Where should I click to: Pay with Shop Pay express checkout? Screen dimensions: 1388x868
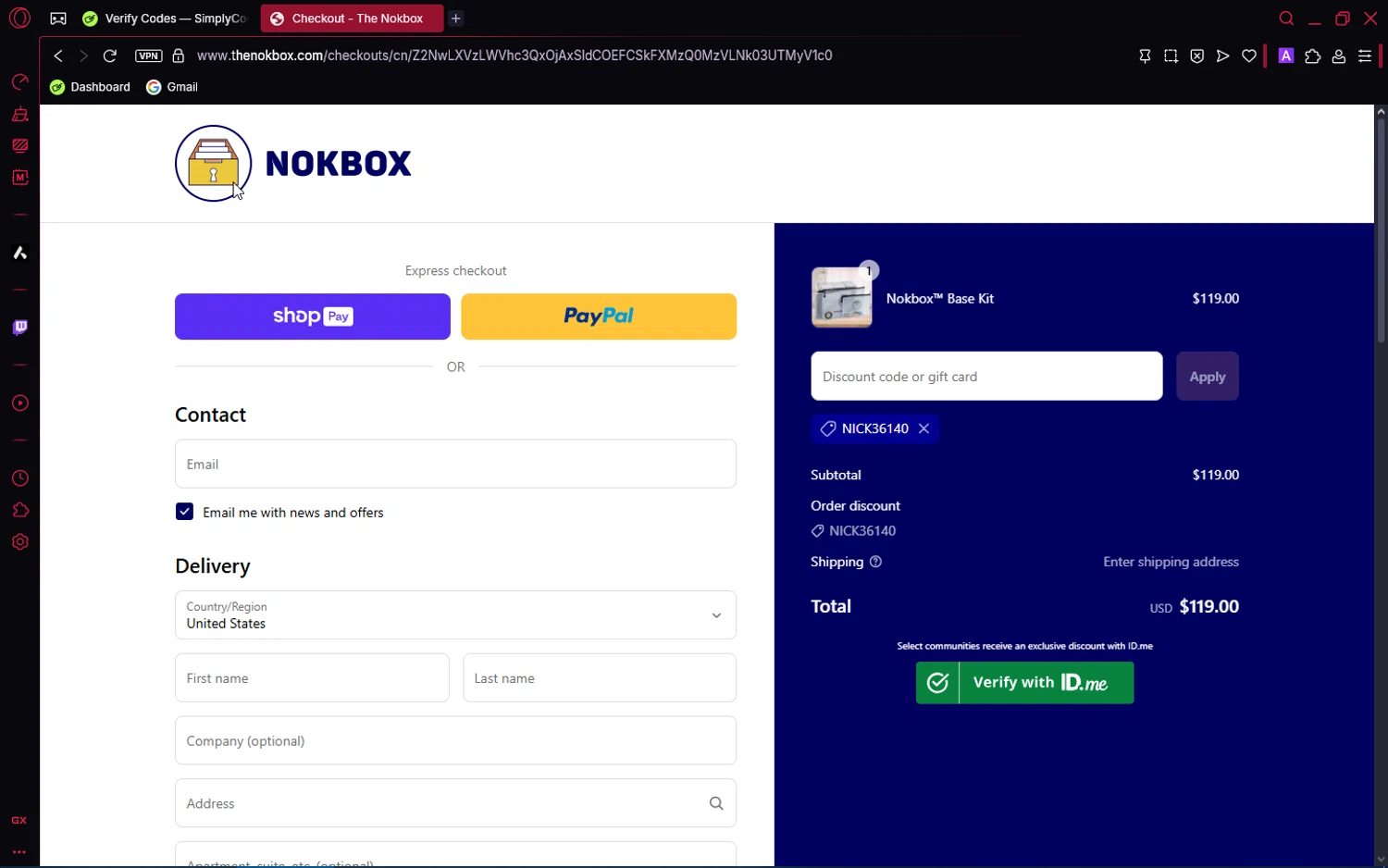tap(313, 316)
